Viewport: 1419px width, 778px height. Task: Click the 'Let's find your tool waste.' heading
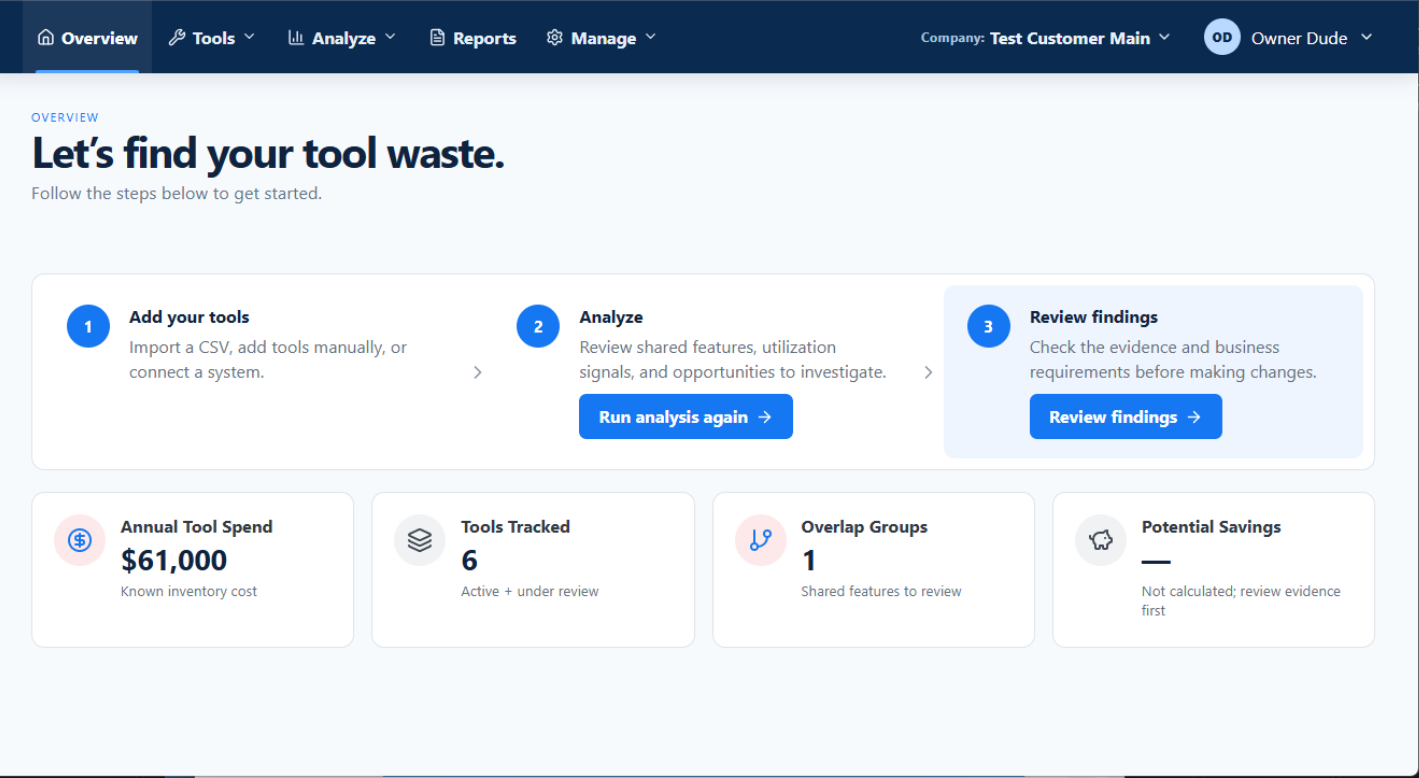pyautogui.click(x=268, y=154)
